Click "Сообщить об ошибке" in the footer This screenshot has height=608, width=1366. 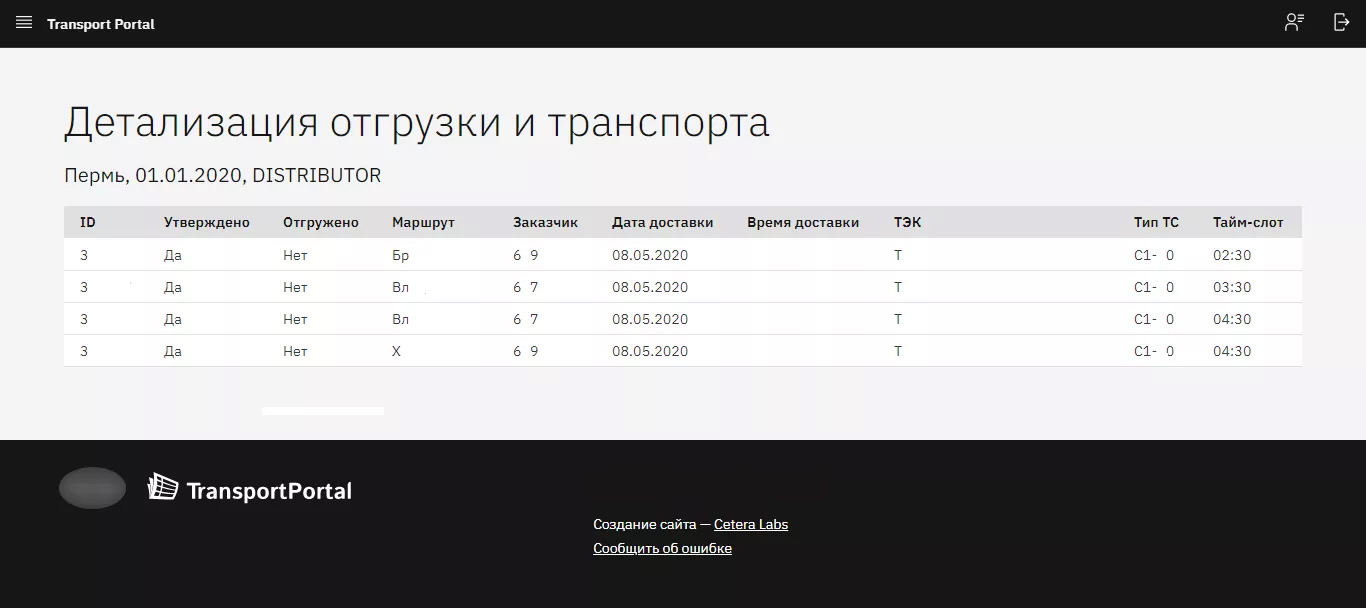pos(662,548)
